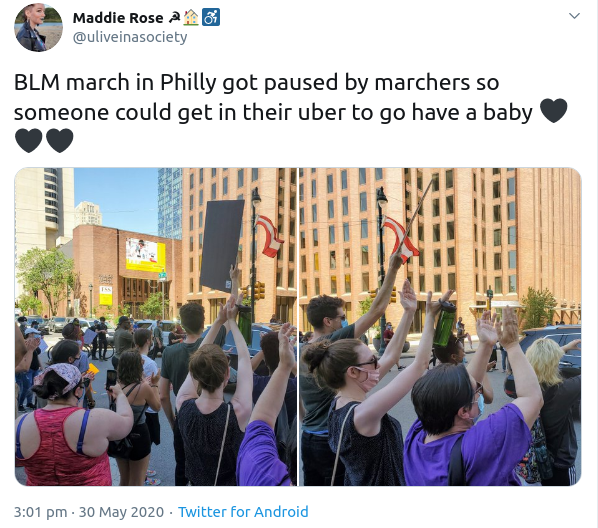598x528 pixels.
Task: Click the black heart starting the third line
Action: pos(29,140)
